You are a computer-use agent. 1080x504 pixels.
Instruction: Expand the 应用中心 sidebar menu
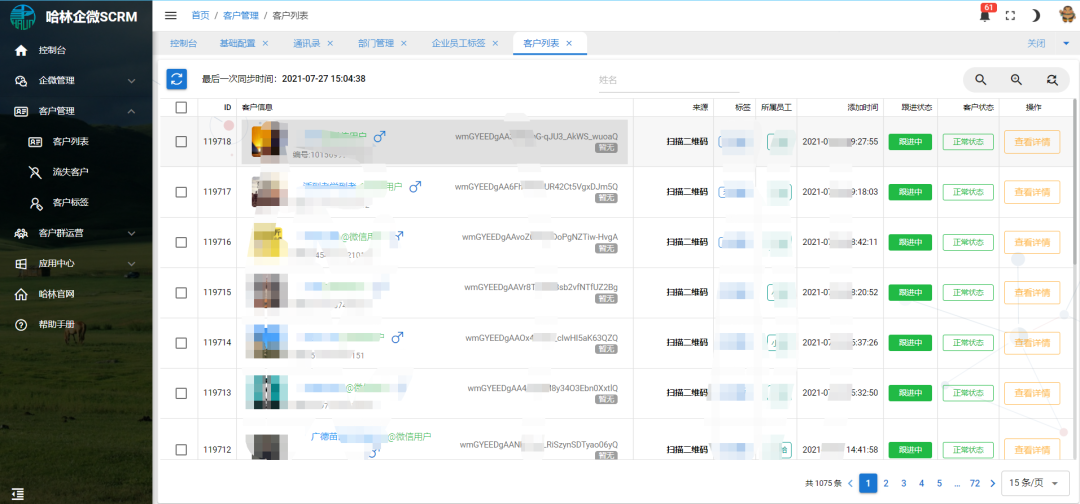point(76,264)
